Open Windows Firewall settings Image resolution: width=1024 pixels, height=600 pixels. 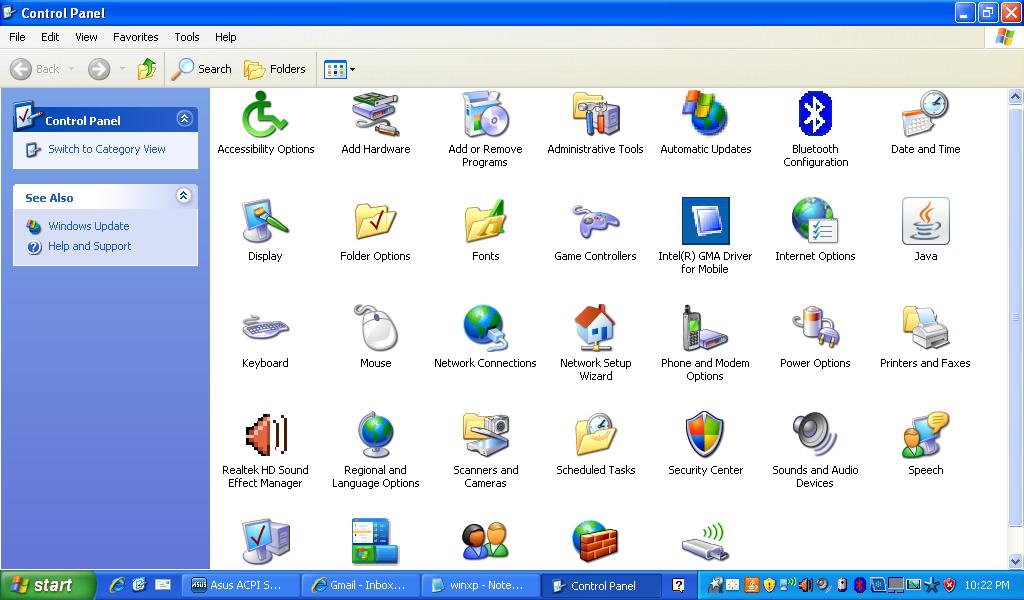(595, 540)
